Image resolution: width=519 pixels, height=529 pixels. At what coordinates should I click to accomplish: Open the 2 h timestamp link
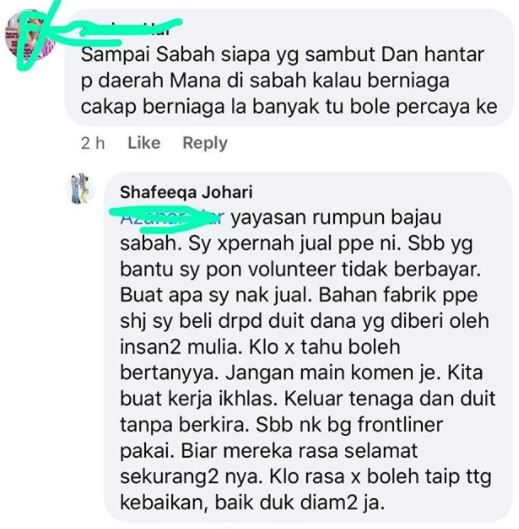pos(93,143)
